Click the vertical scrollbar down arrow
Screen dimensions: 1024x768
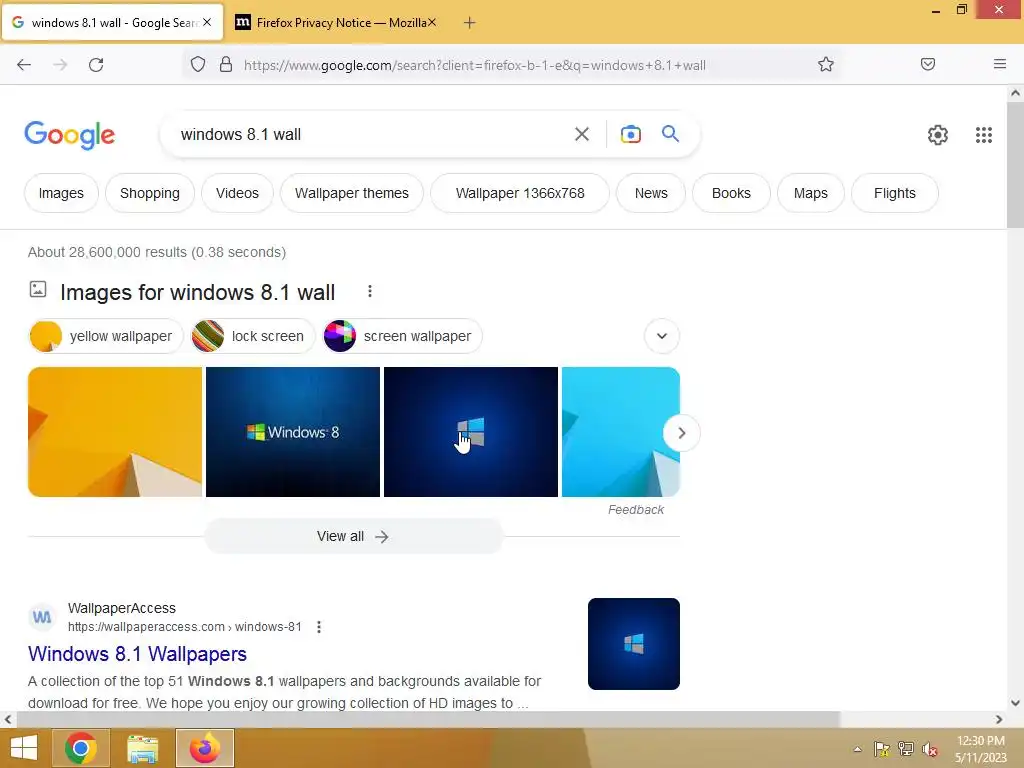pyautogui.click(x=1015, y=703)
